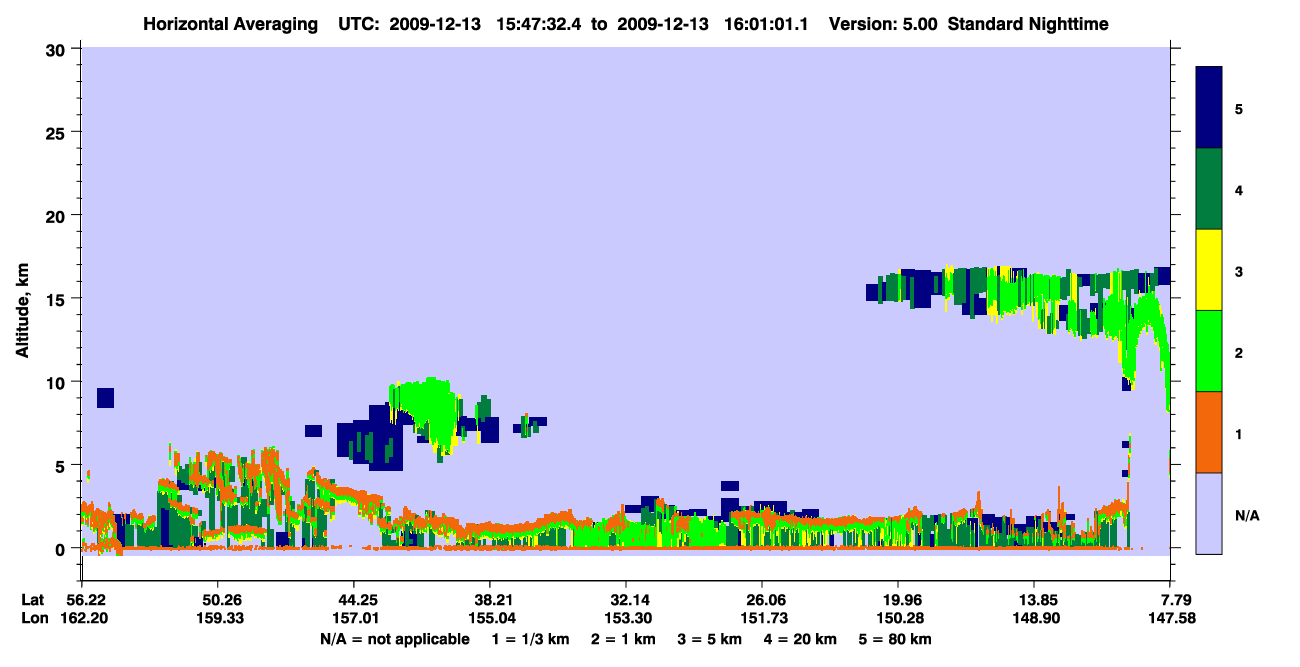The image size is (1300, 667).
Task: Click the orange level 1 colorbar segment
Action: pyautogui.click(x=1209, y=432)
